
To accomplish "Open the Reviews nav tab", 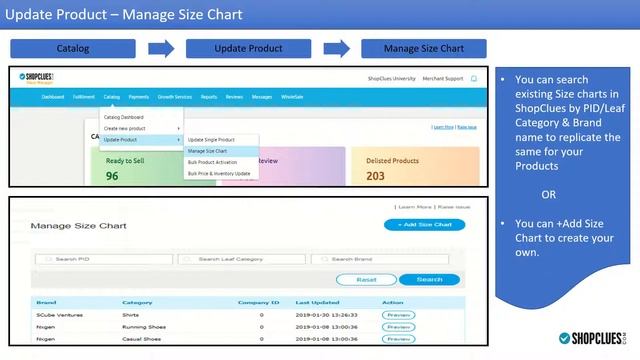I will click(234, 97).
